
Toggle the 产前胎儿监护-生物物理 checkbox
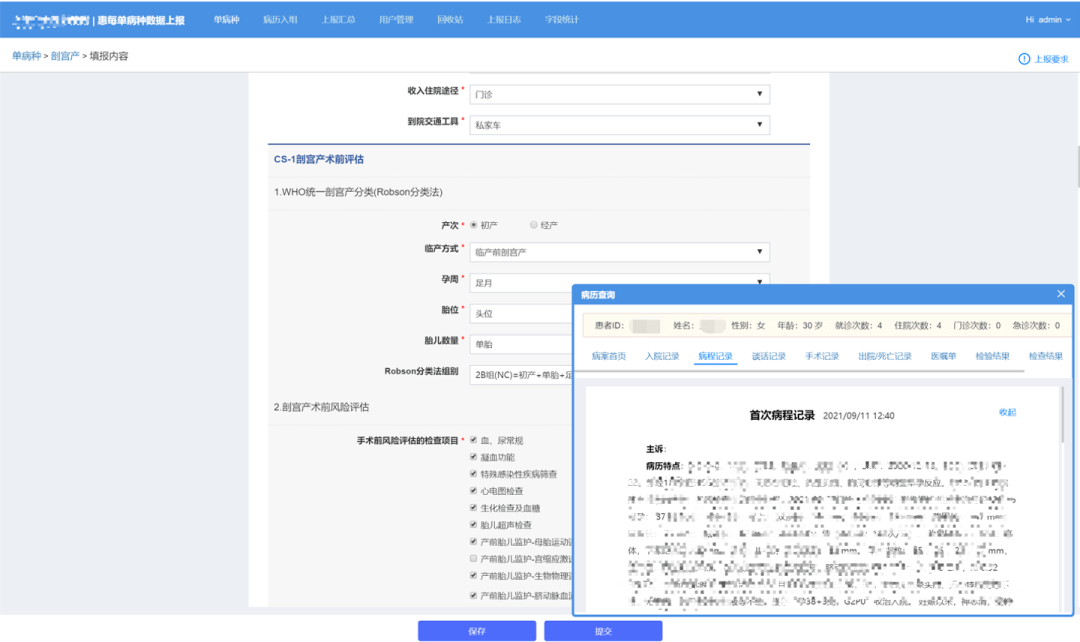tap(473, 575)
